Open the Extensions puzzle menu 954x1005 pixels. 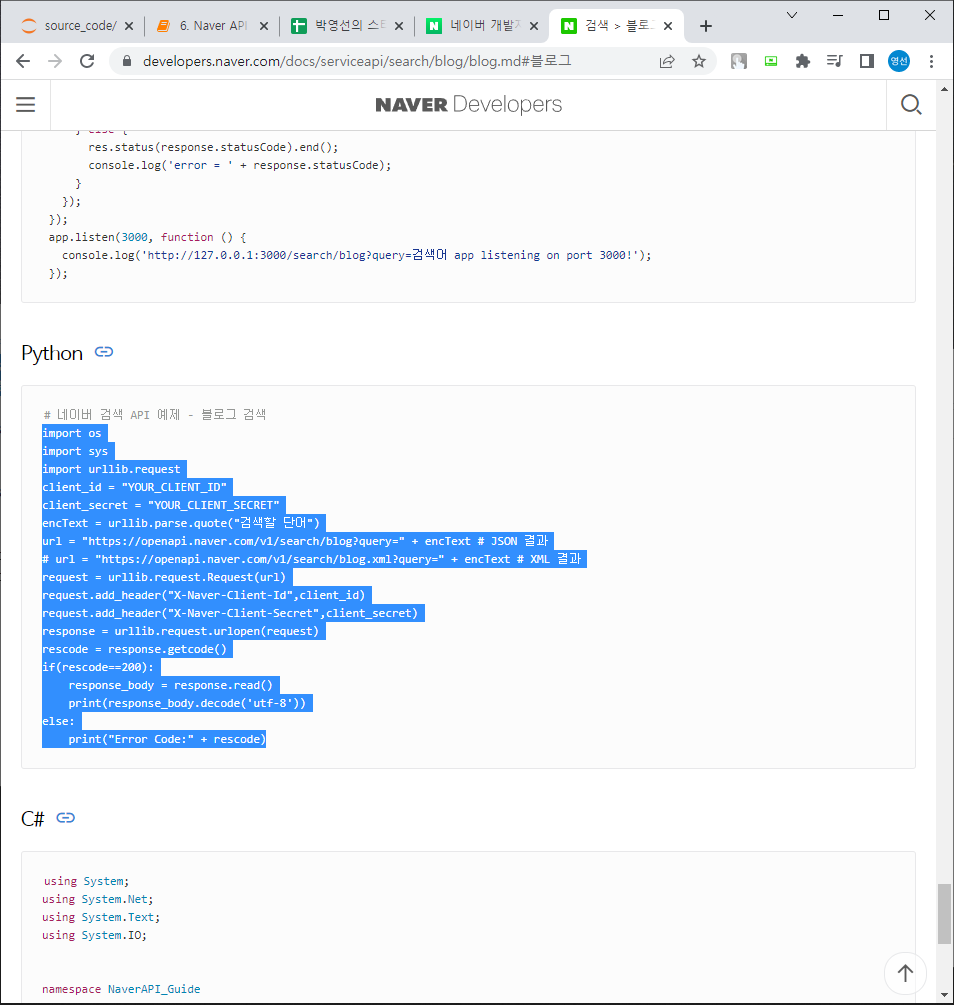tap(803, 61)
